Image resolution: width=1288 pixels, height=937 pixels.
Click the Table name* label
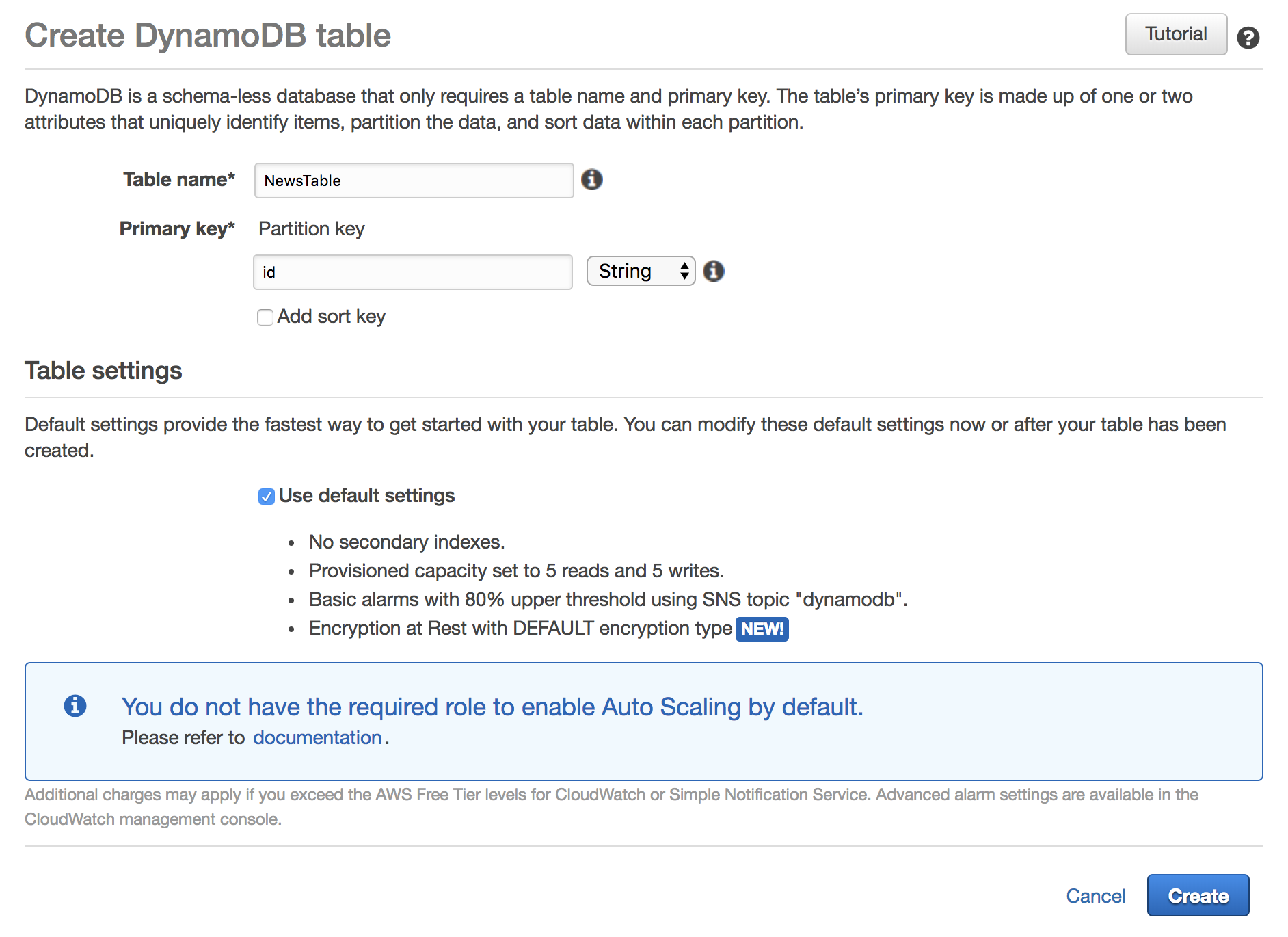(x=179, y=180)
